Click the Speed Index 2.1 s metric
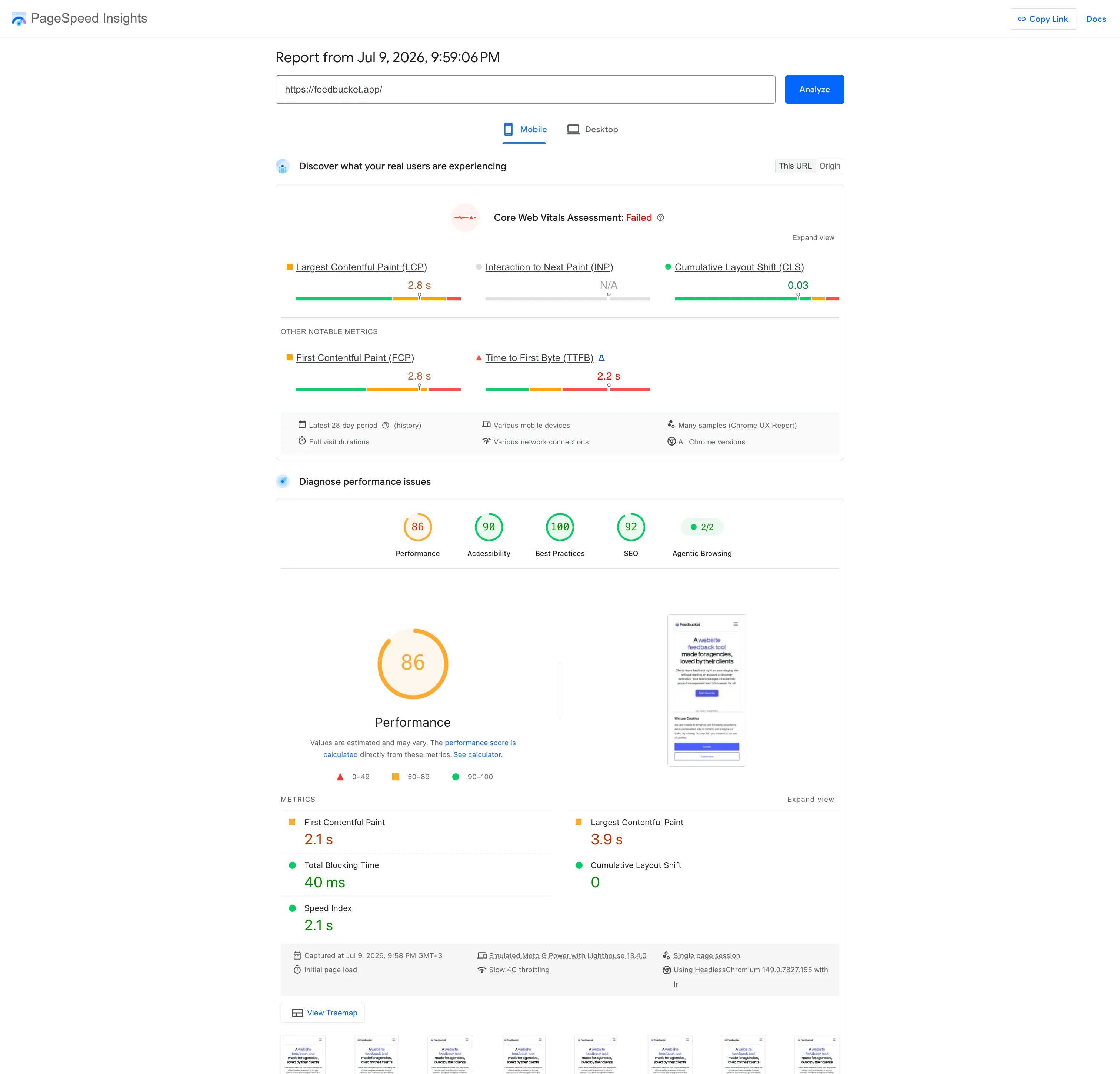 417,917
